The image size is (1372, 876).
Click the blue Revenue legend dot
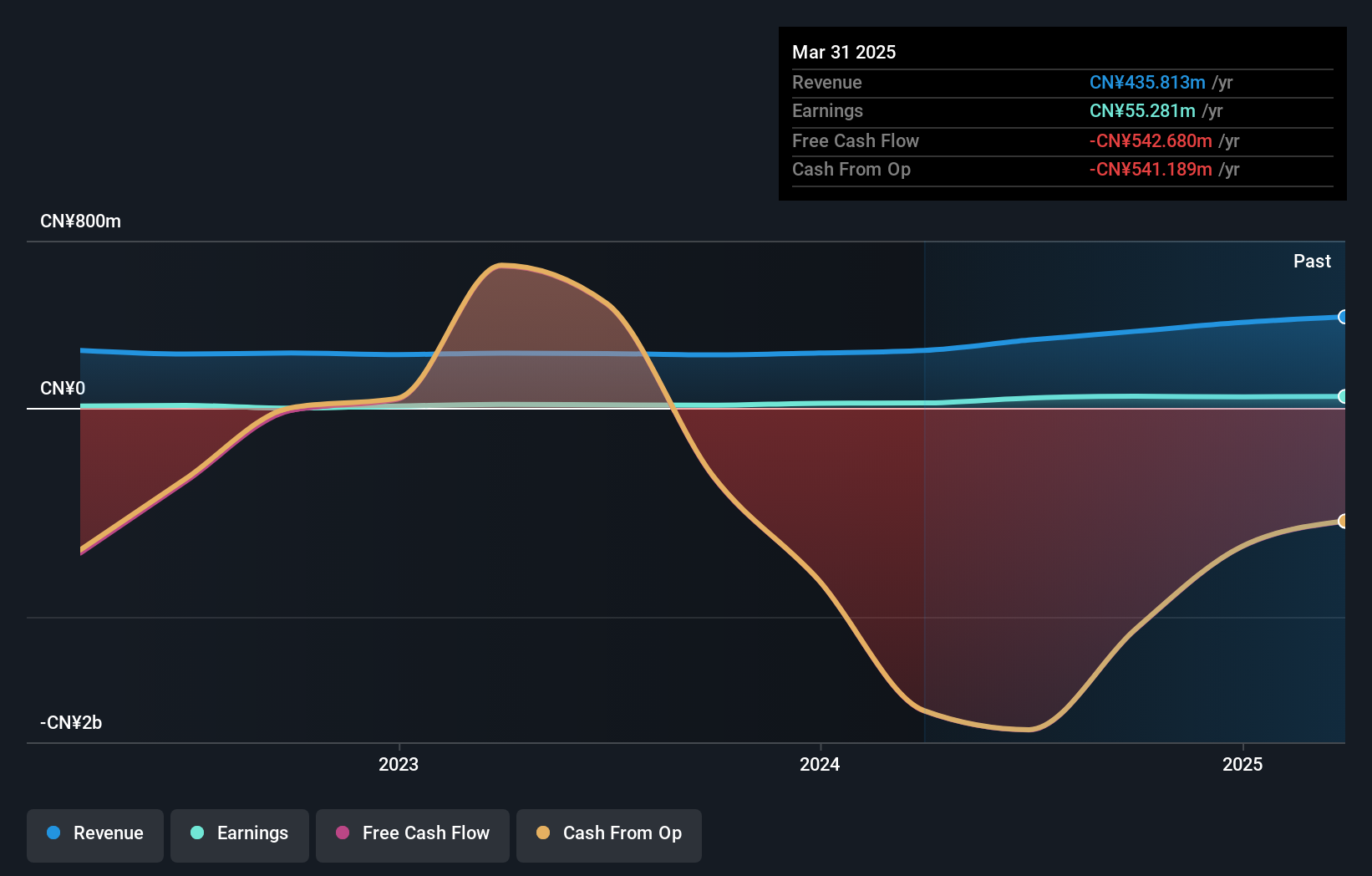pos(53,833)
